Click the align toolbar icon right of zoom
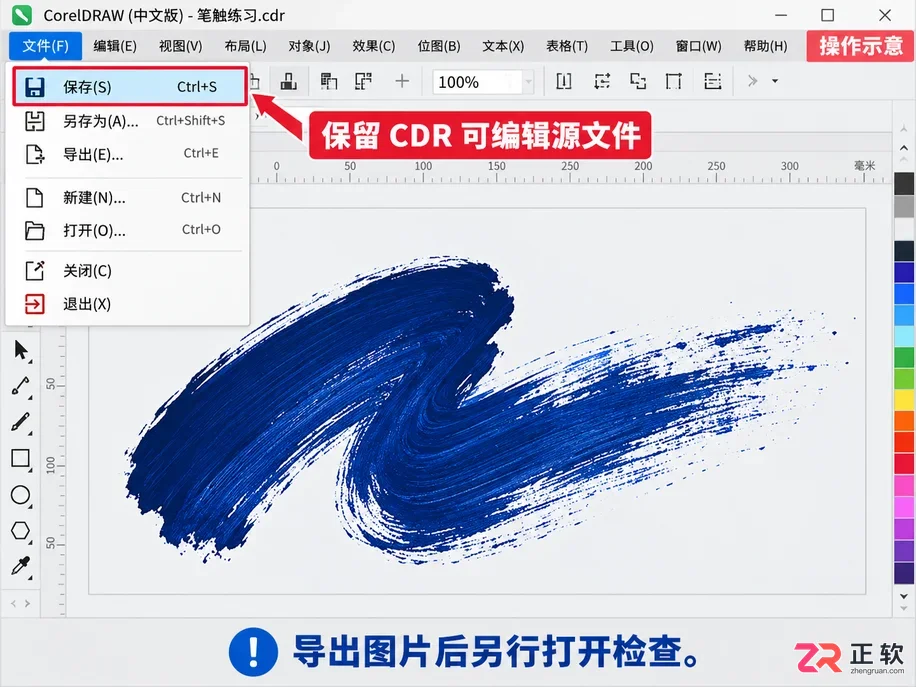This screenshot has width=916, height=687. pos(564,81)
